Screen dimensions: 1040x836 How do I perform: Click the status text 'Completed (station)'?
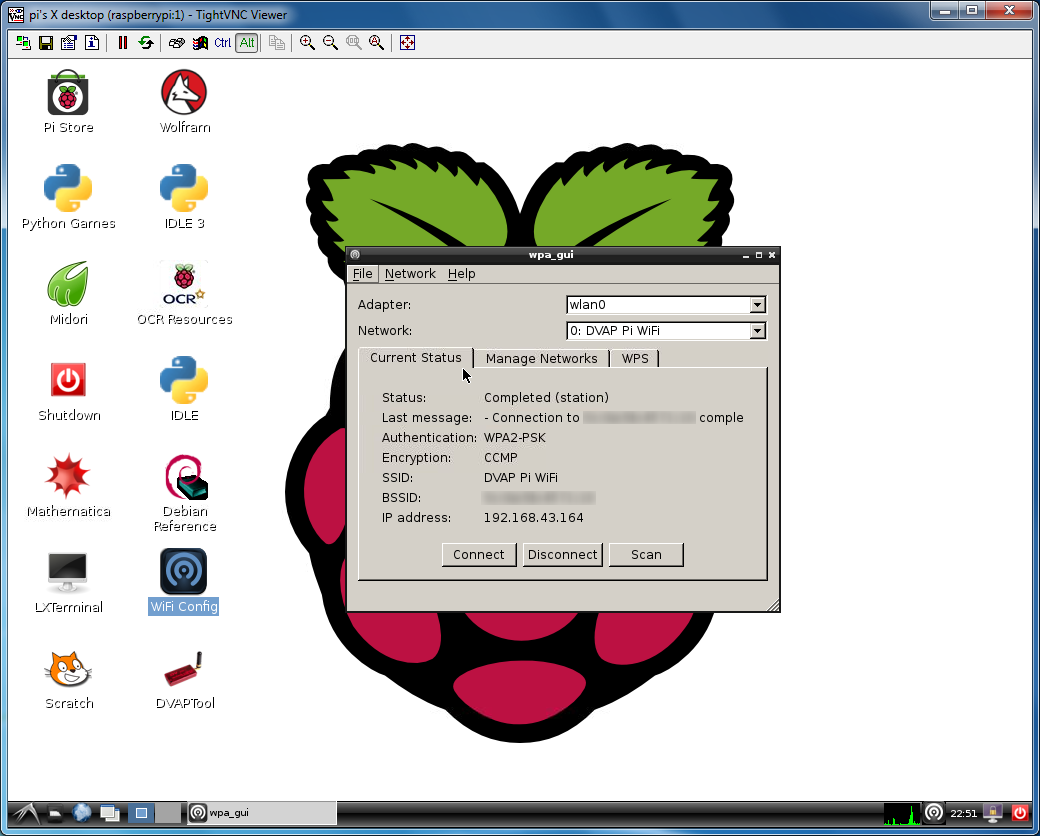point(547,397)
